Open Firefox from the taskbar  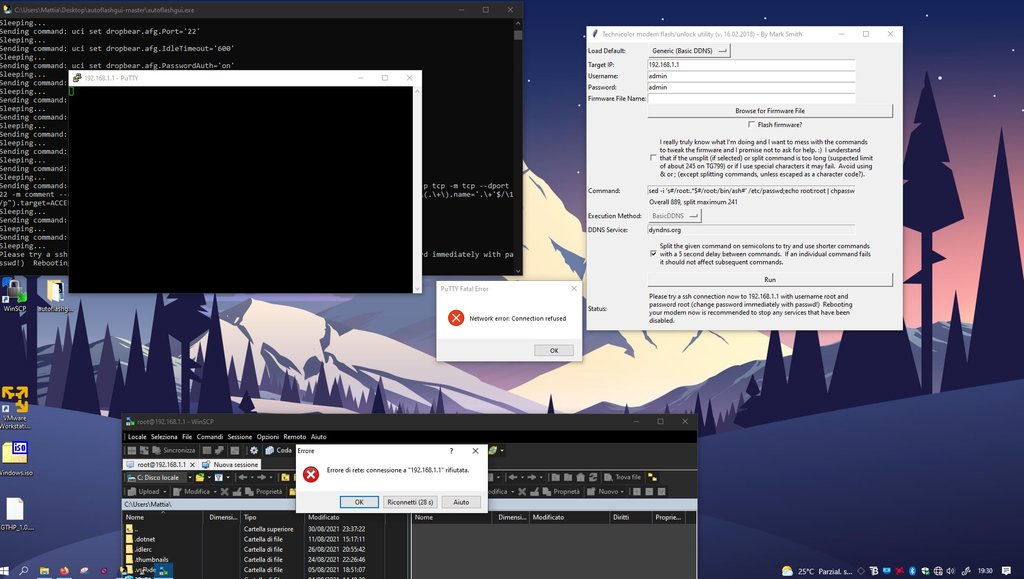(x=64, y=571)
